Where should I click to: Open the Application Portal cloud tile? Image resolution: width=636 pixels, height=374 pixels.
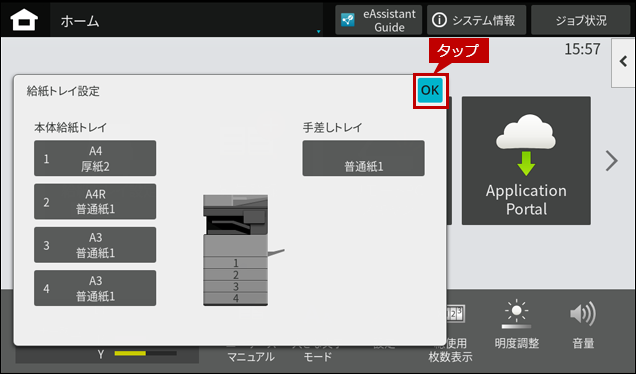(526, 161)
